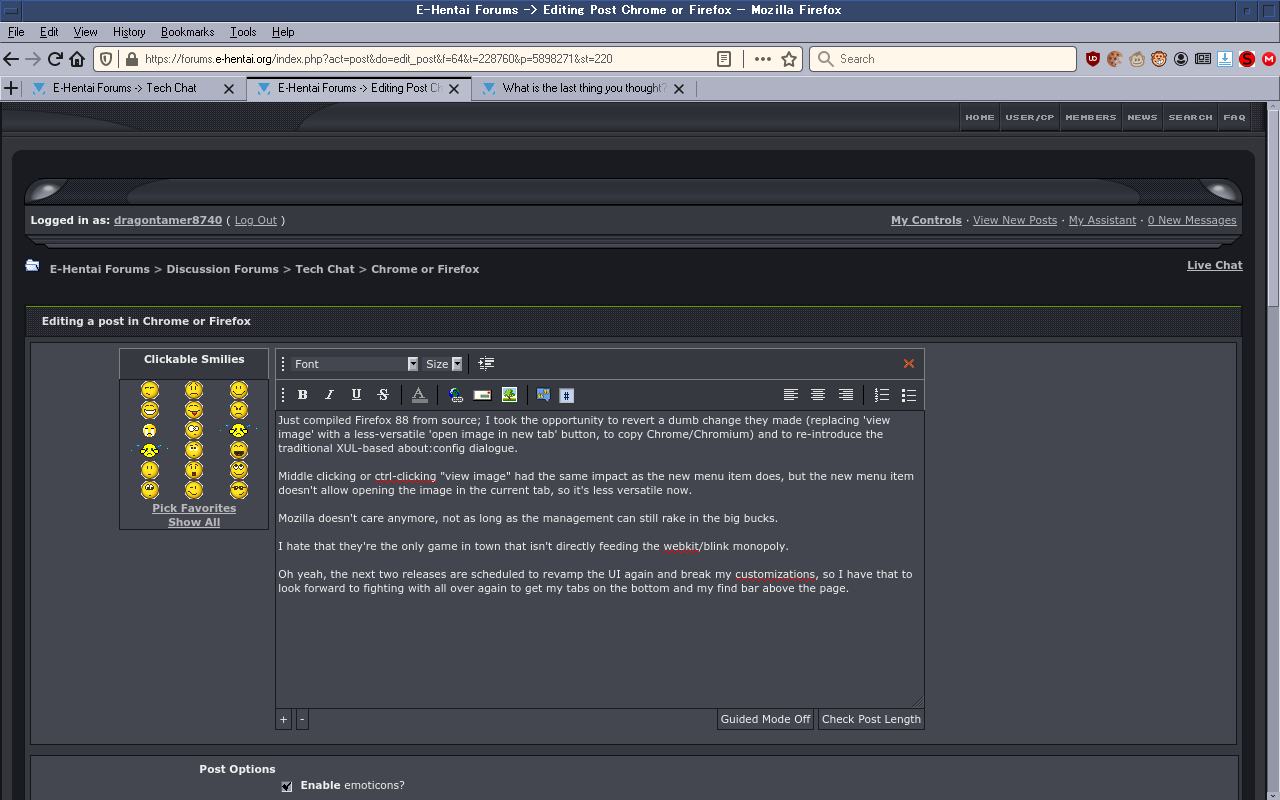The image size is (1280, 800).
Task: Open My Controls link
Action: (x=926, y=220)
